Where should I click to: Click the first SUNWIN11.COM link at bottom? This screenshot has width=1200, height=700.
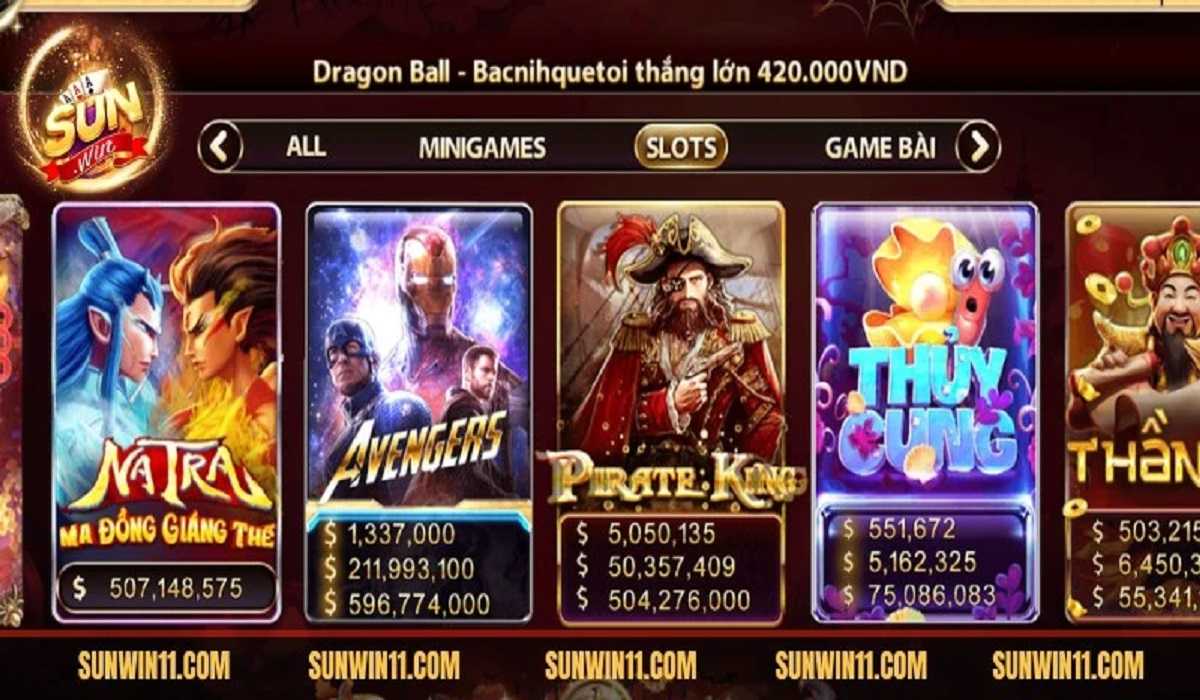[x=153, y=664]
